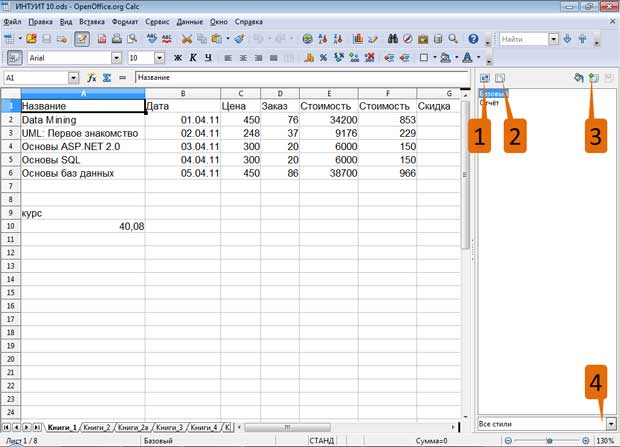Open the Файл menu
620x447 pixels.
[x=12, y=22]
